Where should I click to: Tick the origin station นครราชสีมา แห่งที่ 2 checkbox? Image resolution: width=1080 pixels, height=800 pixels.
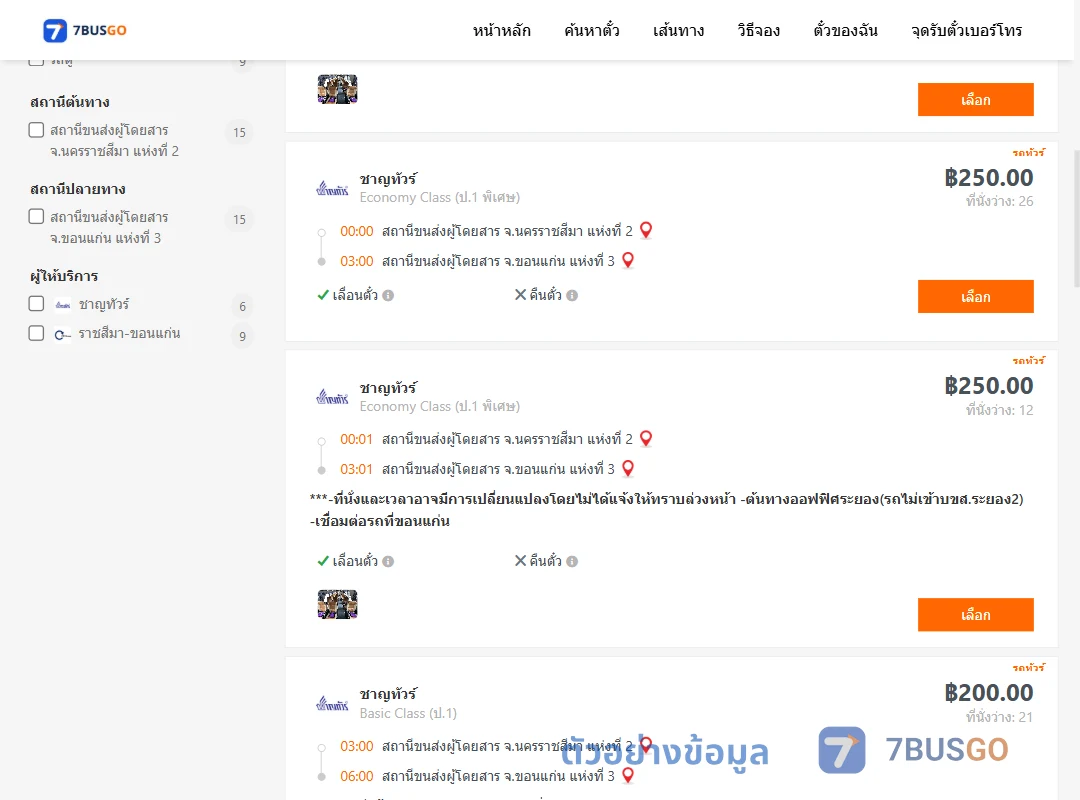(x=37, y=130)
